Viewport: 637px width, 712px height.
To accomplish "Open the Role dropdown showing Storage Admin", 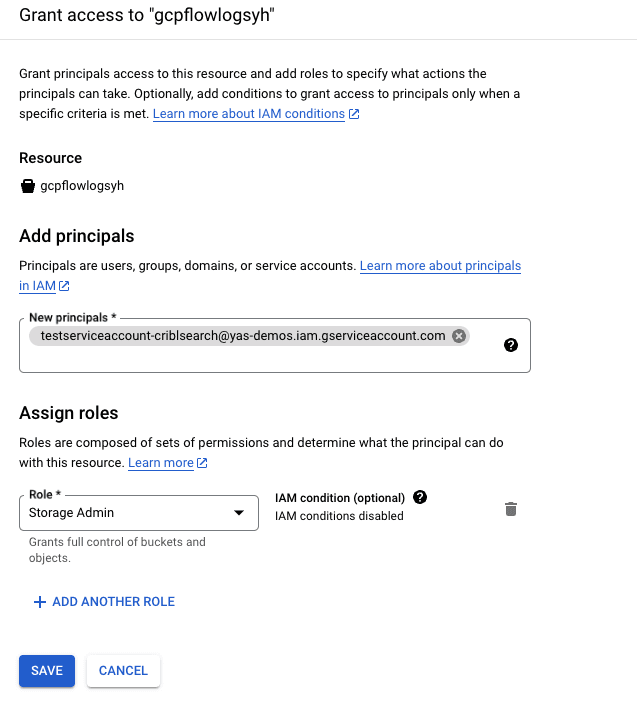I will [130, 513].
